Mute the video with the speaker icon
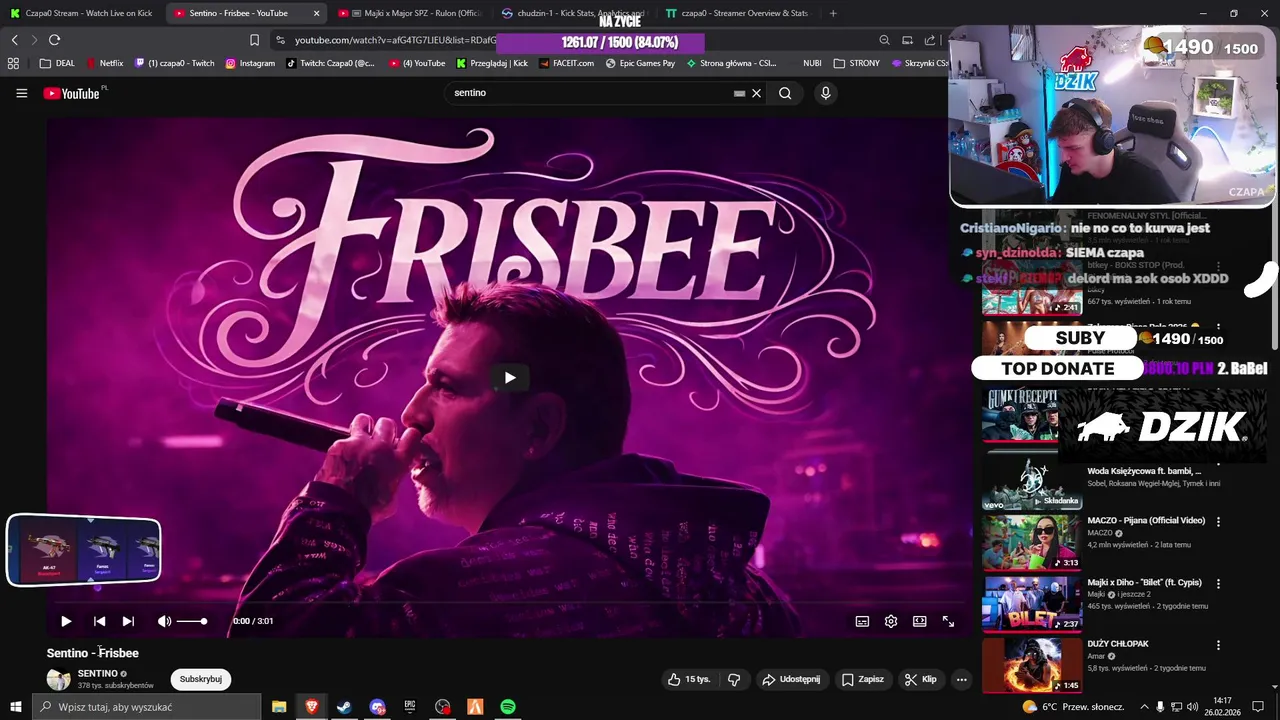The width and height of the screenshot is (1280, 720). coord(164,621)
